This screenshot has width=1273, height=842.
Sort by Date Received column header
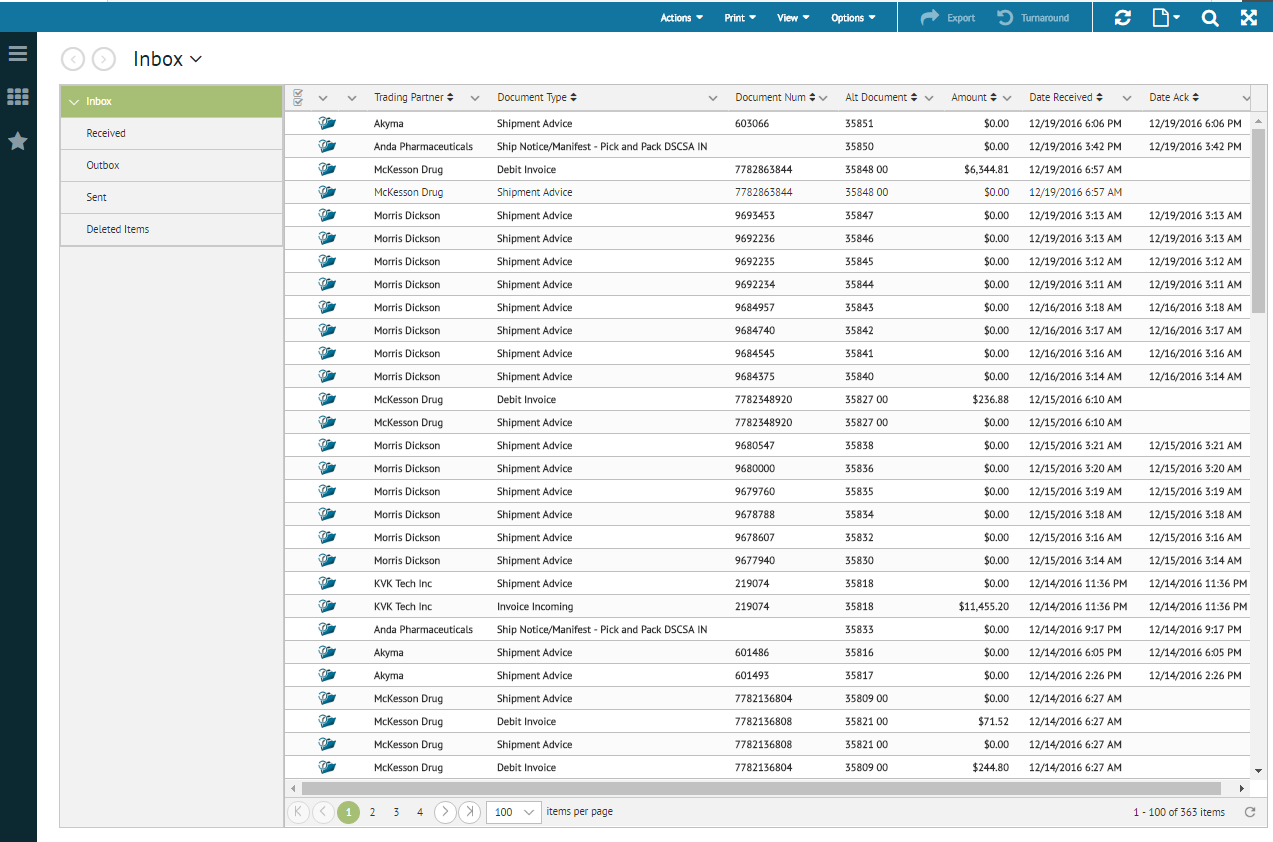pos(1061,97)
